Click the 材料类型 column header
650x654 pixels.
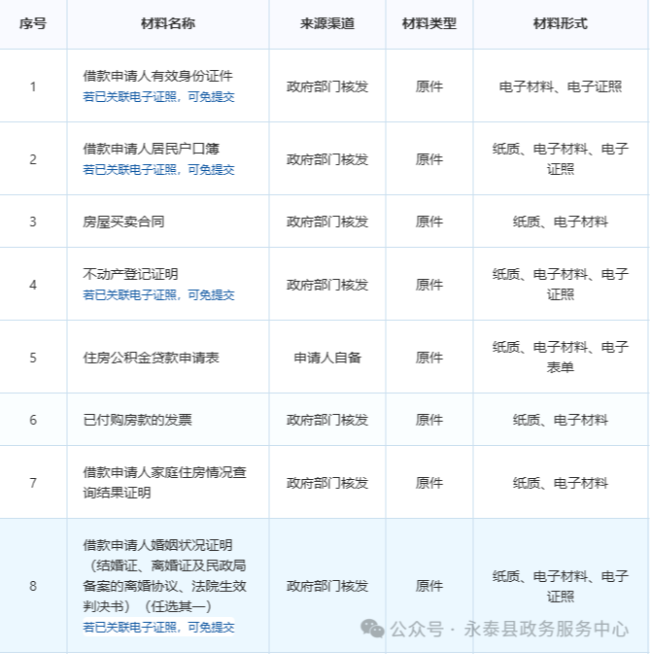(x=429, y=23)
